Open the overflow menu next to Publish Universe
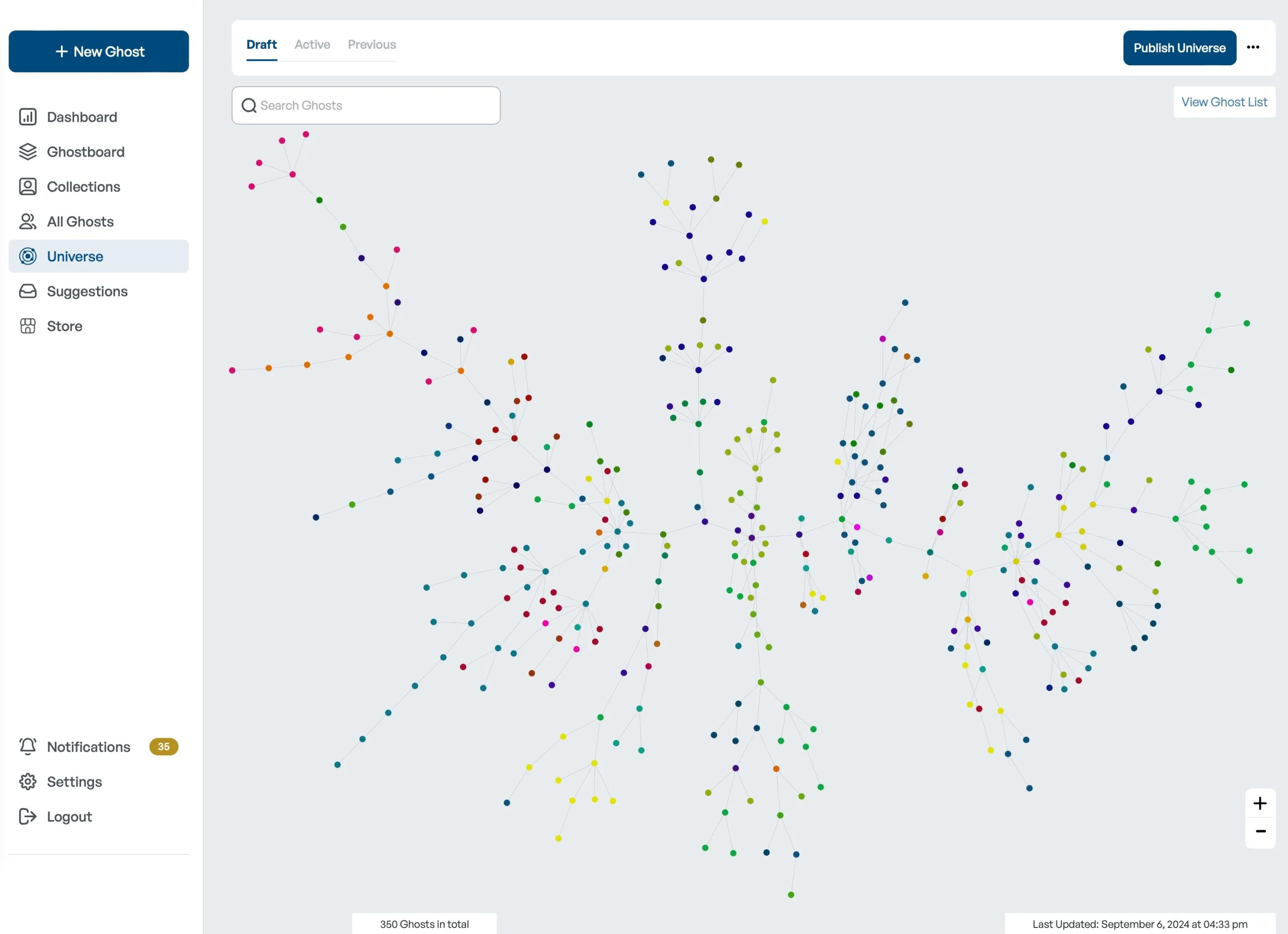Image resolution: width=1288 pixels, height=934 pixels. click(1253, 47)
